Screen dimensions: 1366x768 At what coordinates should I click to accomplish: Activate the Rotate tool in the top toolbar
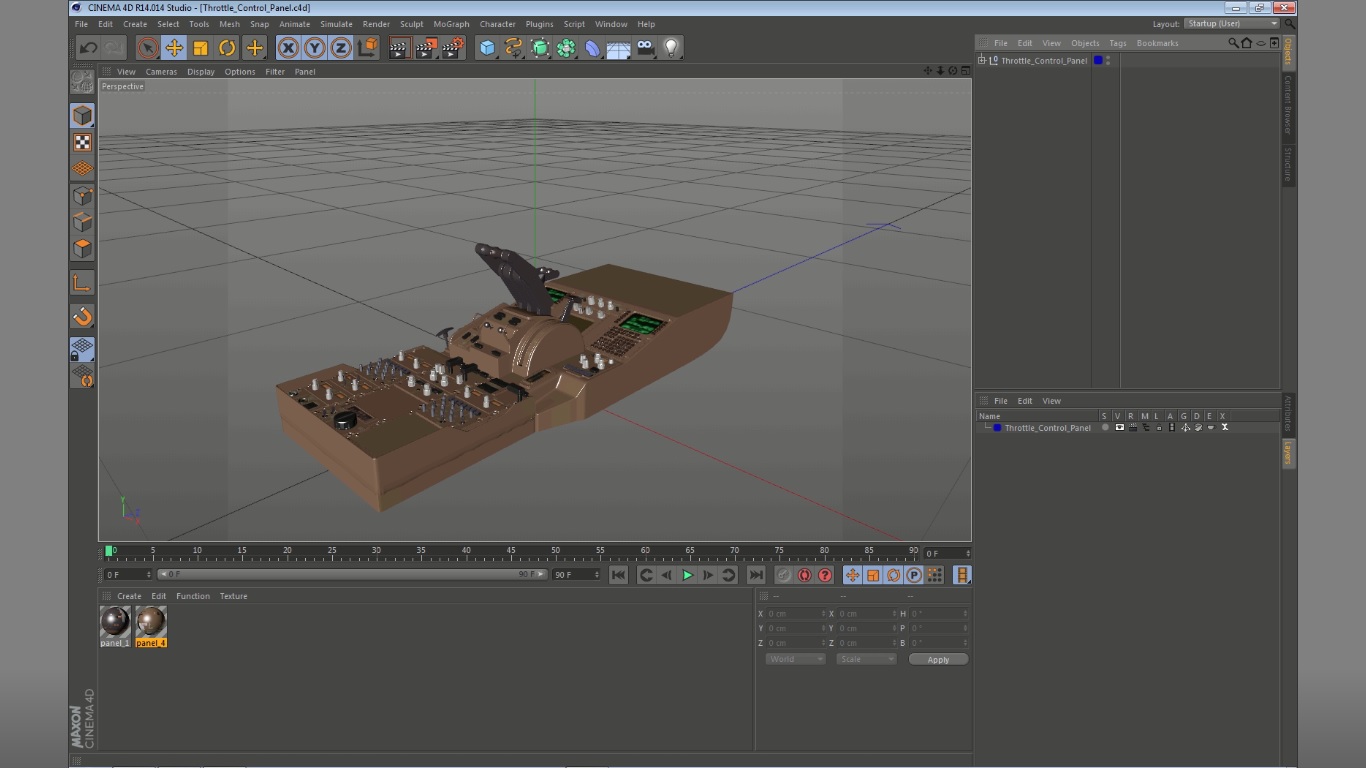click(x=228, y=47)
